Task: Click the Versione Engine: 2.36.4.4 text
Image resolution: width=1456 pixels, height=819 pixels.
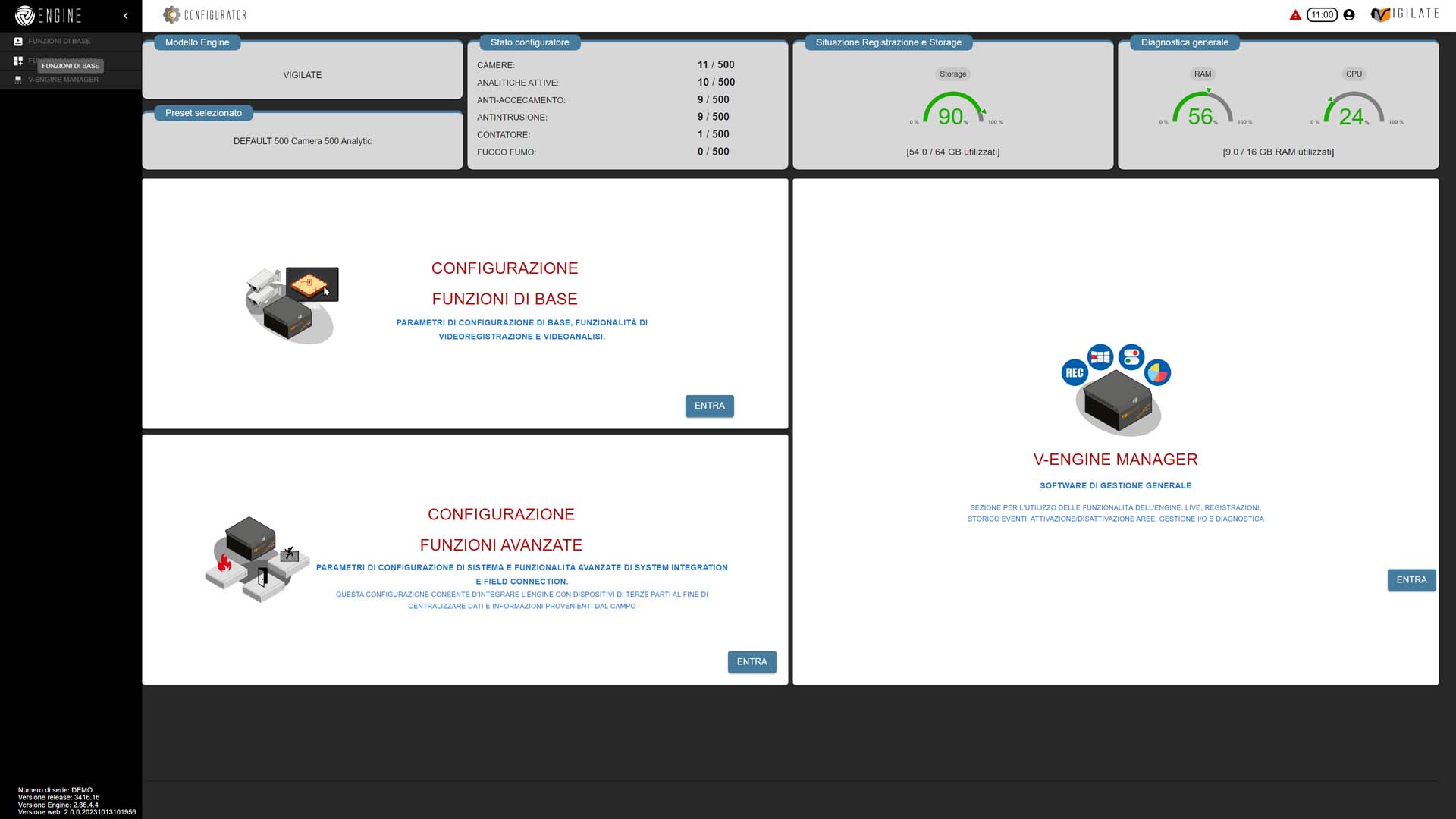Action: pos(58,805)
